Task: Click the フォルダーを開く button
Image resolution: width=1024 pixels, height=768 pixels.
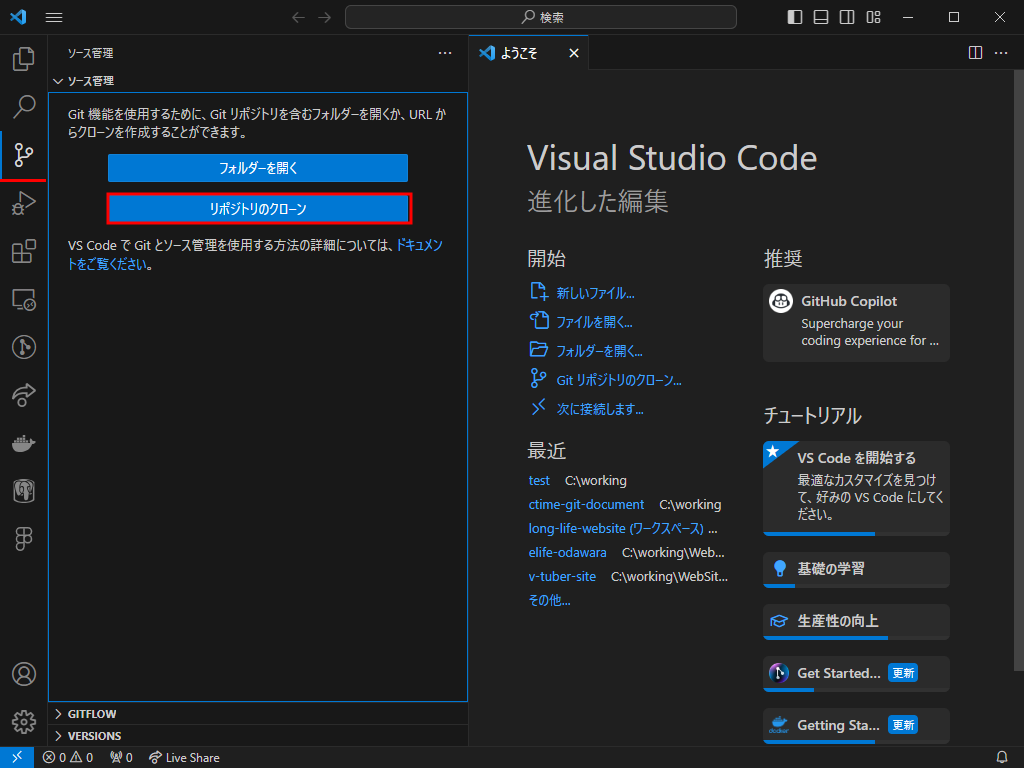Action: (258, 168)
